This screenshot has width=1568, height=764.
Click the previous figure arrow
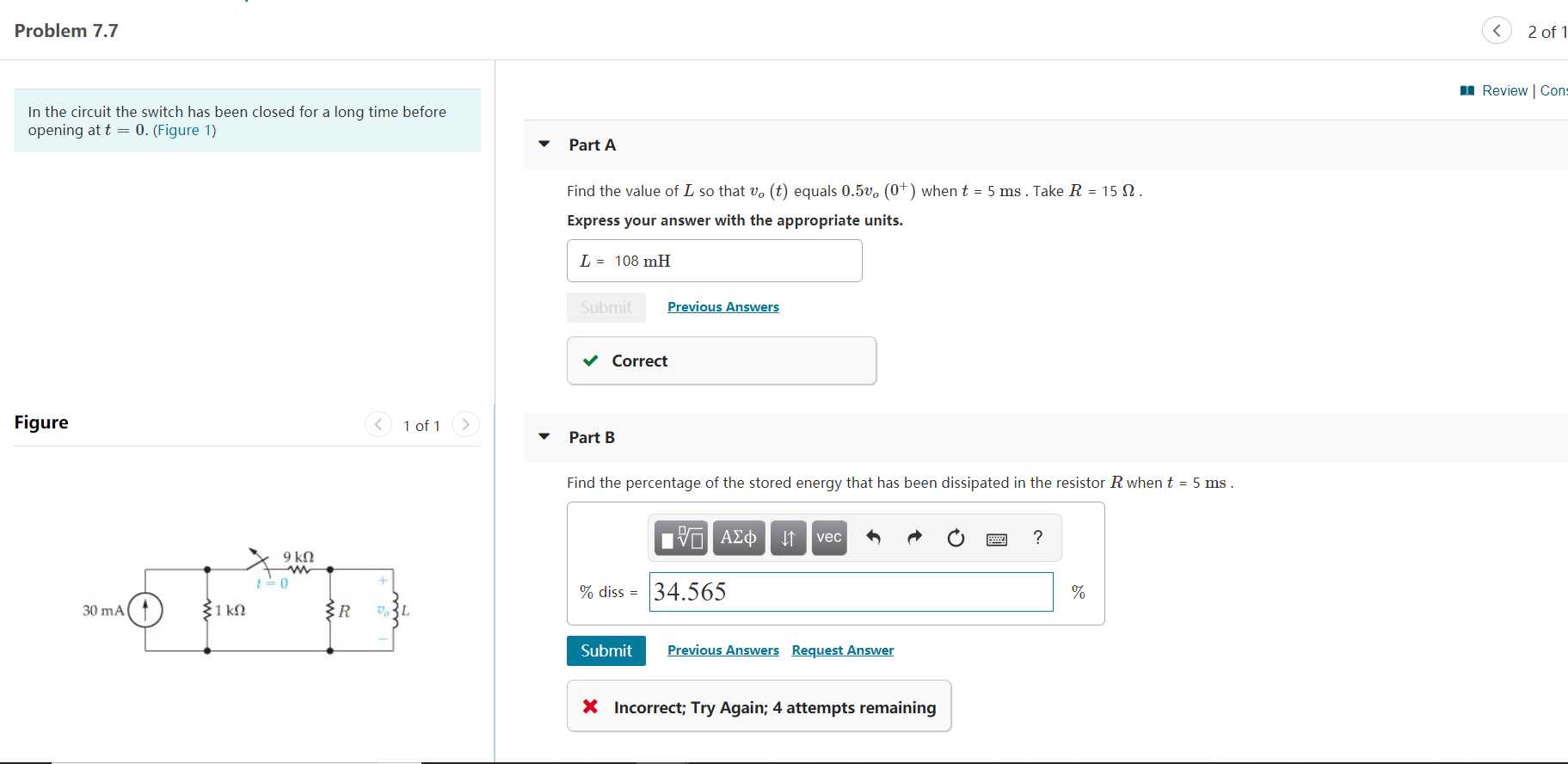pyautogui.click(x=378, y=424)
